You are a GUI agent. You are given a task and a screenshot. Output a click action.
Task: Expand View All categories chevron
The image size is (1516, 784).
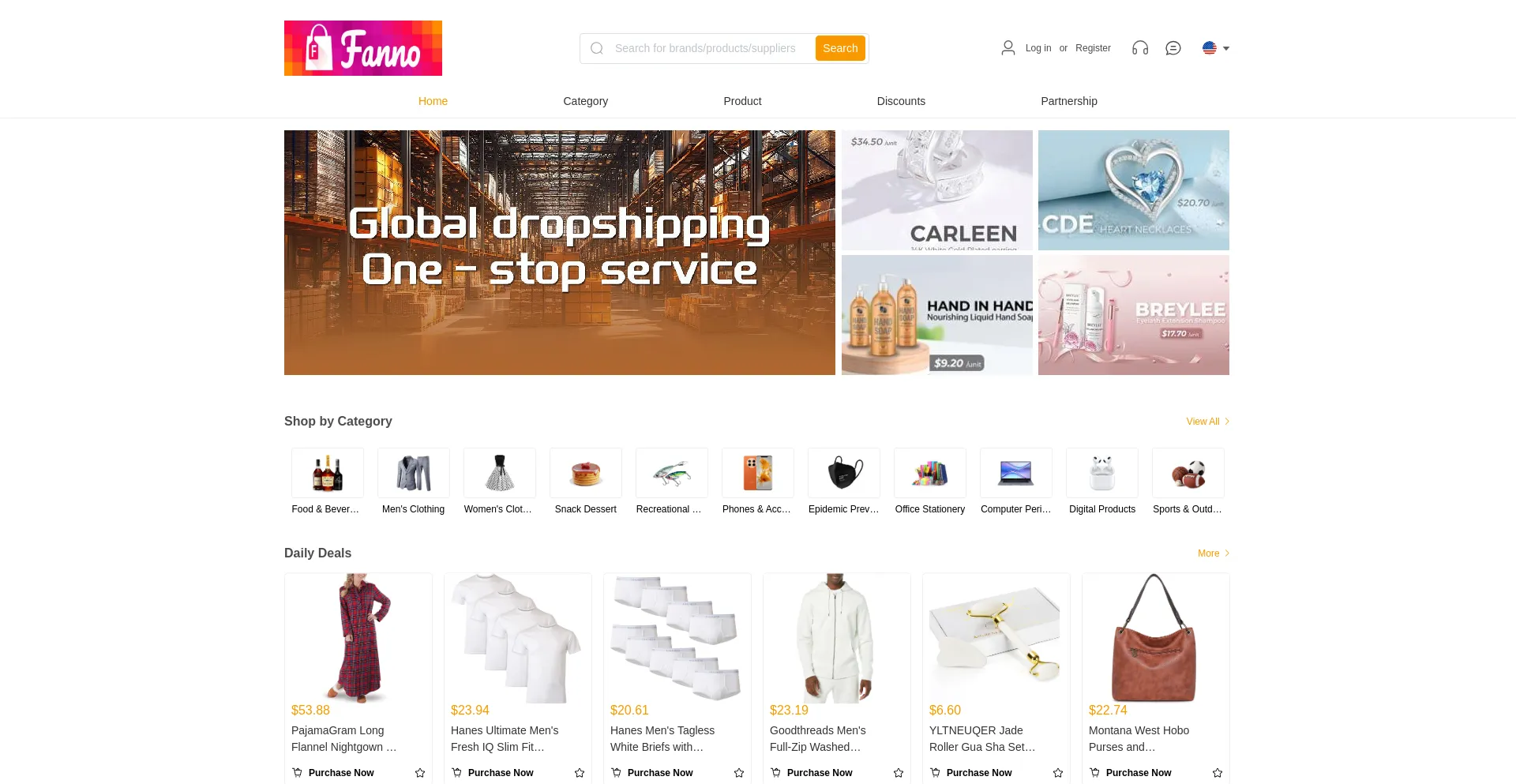(x=1227, y=422)
